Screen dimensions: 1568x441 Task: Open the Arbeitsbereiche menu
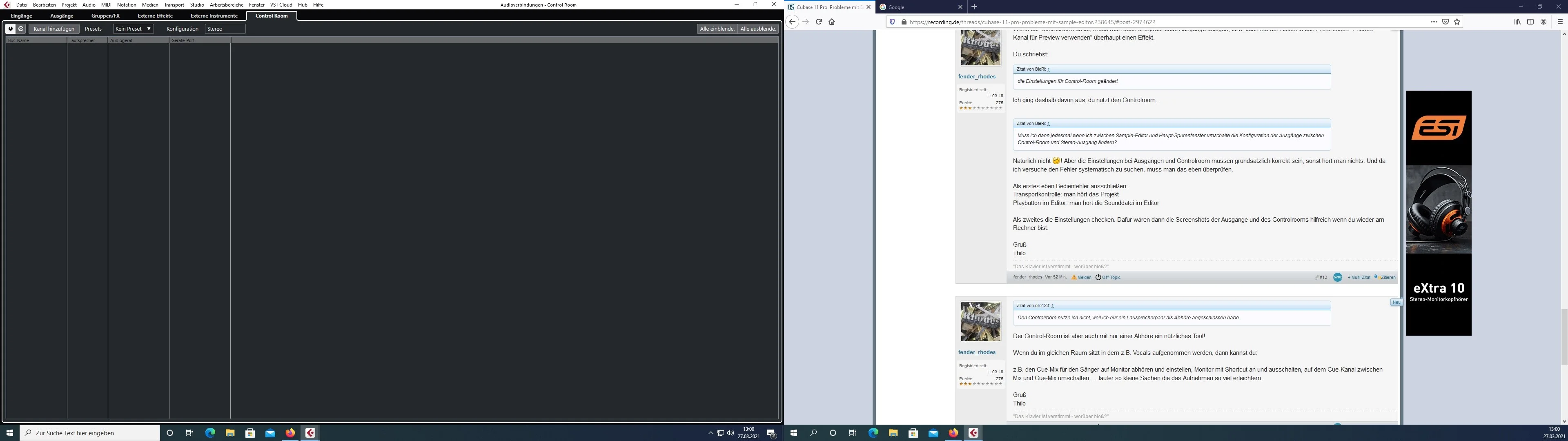(x=227, y=5)
